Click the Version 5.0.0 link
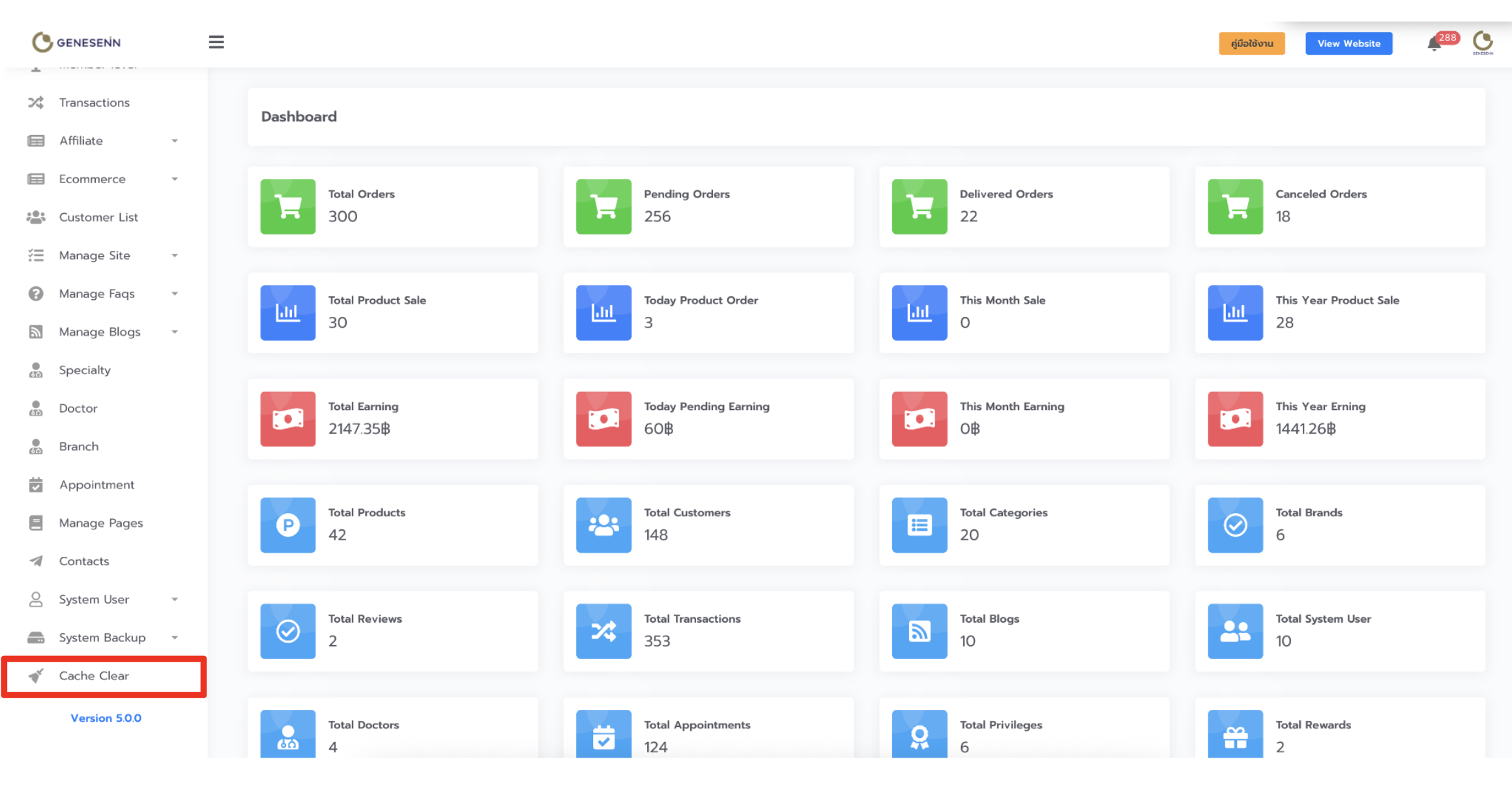This screenshot has width=1512, height=798. [106, 718]
